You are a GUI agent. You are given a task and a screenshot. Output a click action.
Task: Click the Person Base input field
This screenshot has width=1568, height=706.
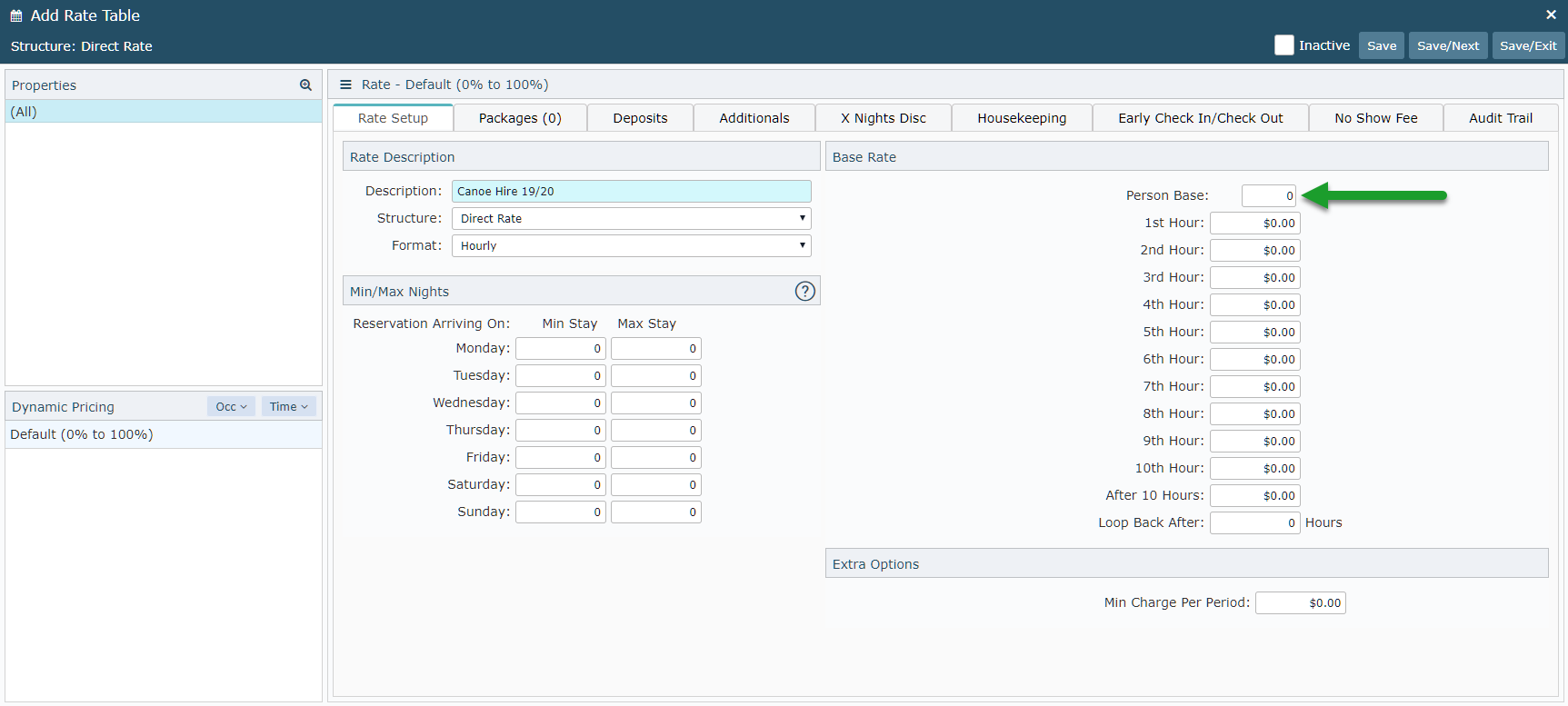pyautogui.click(x=1269, y=195)
